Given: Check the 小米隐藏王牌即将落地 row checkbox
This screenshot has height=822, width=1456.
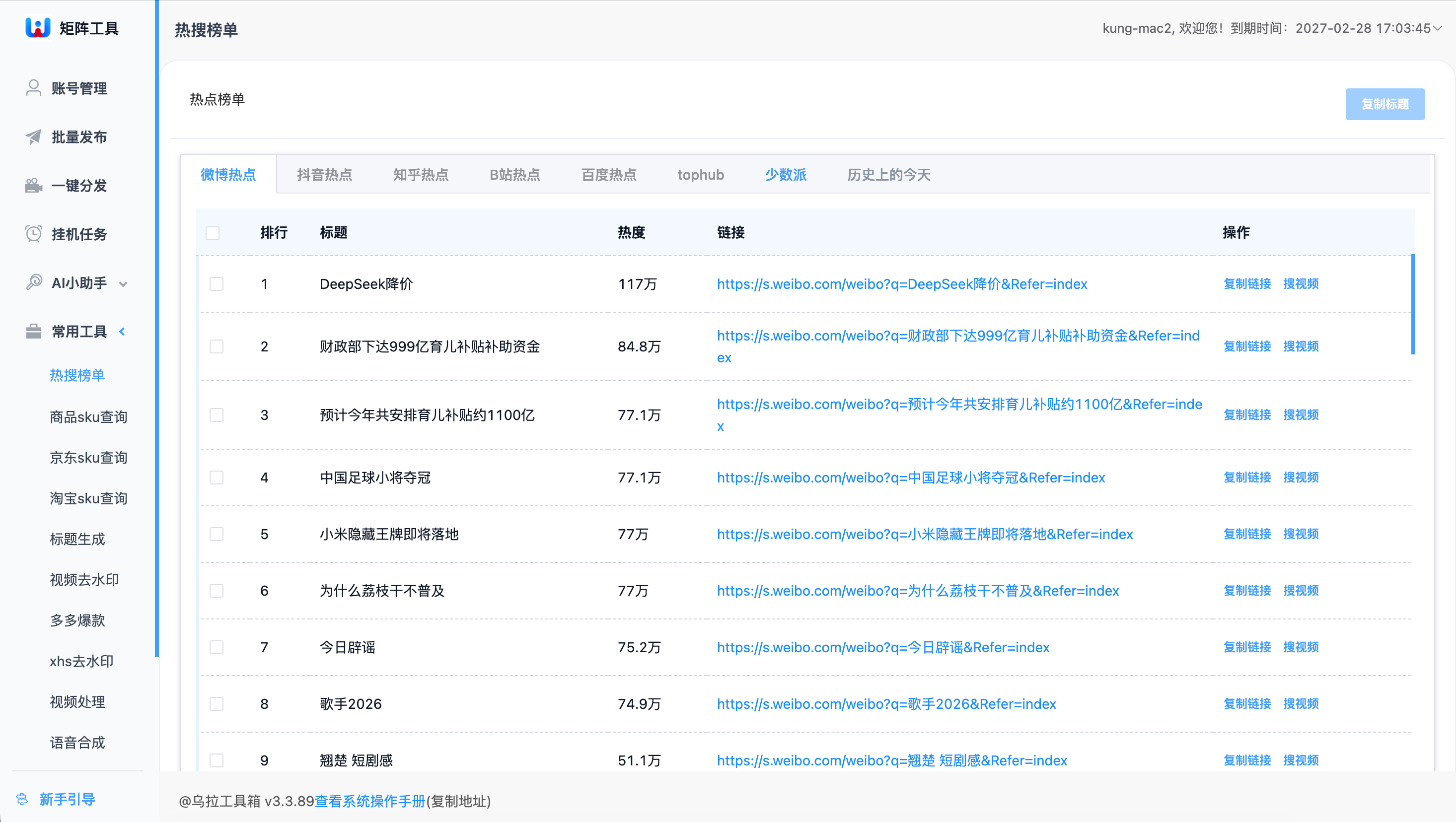Looking at the screenshot, I should [x=217, y=534].
